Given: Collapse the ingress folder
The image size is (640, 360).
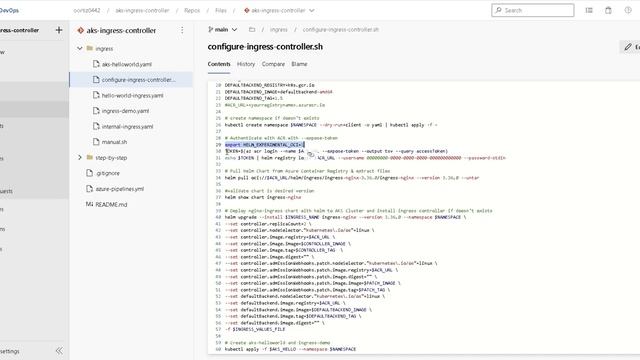Looking at the screenshot, I should pos(80,48).
